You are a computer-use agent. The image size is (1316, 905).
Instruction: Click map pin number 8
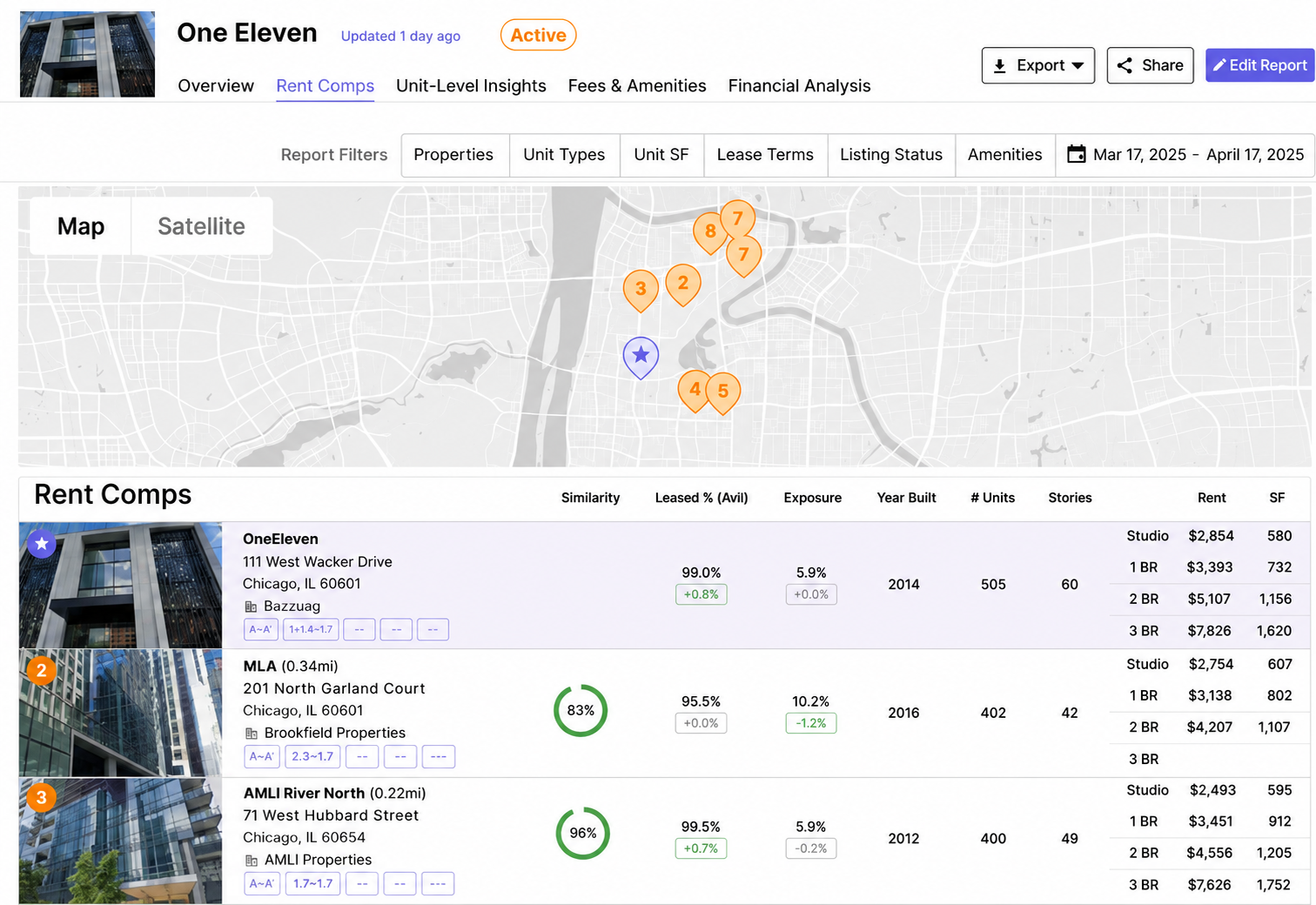point(709,232)
